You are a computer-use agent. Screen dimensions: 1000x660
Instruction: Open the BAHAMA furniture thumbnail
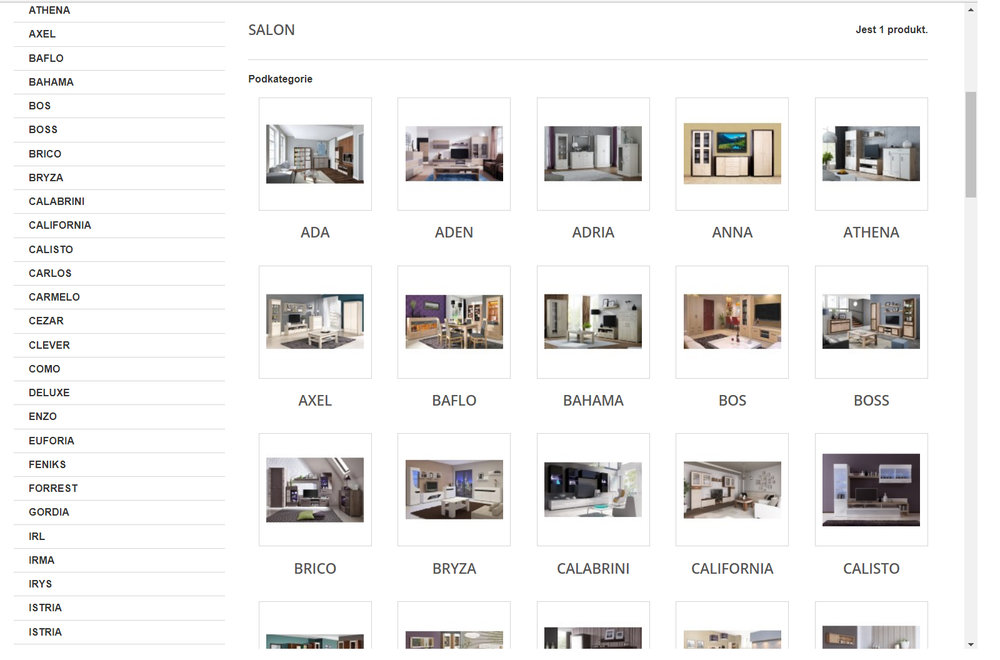[593, 322]
